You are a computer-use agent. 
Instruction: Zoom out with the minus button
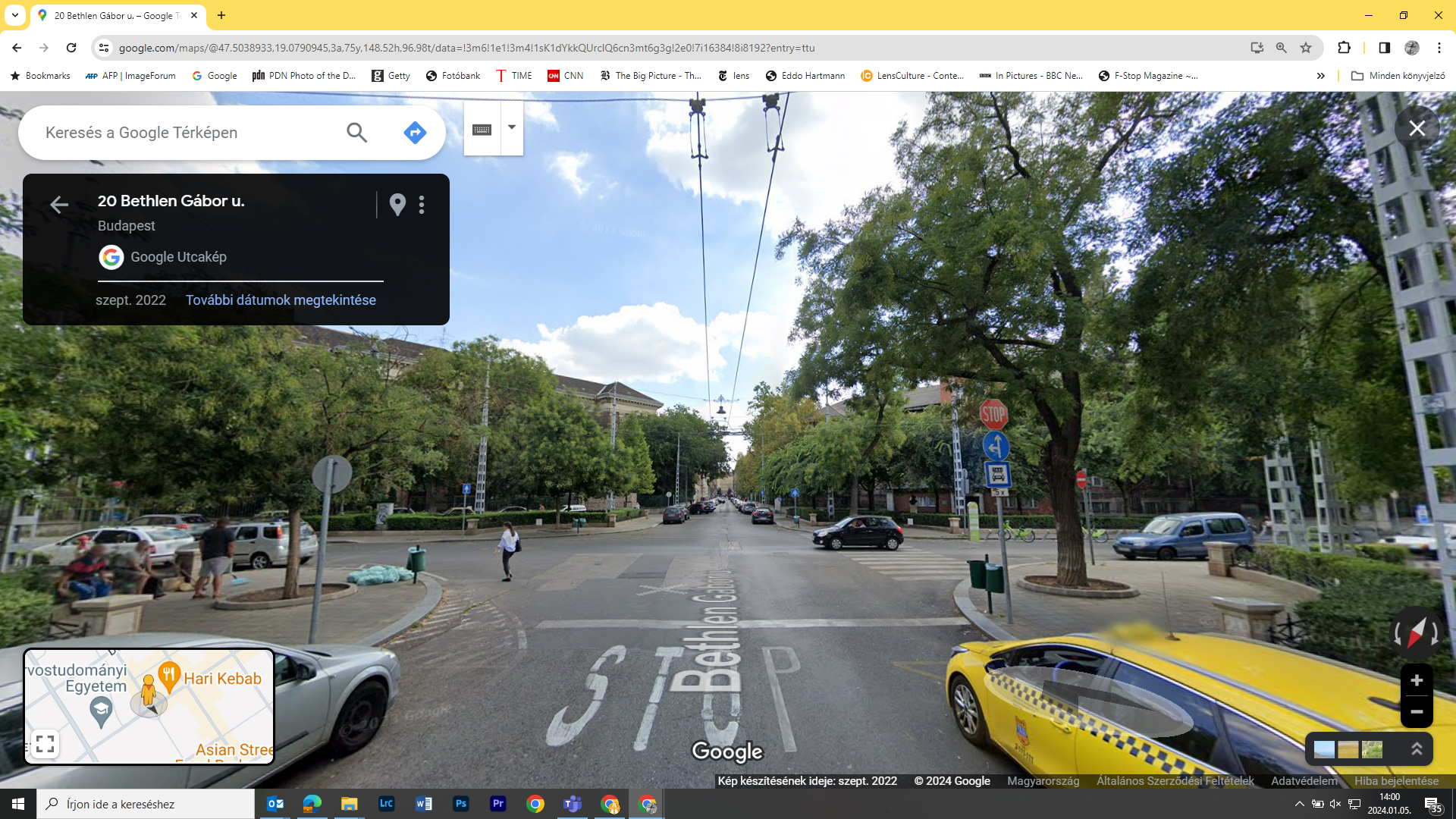pos(1416,712)
